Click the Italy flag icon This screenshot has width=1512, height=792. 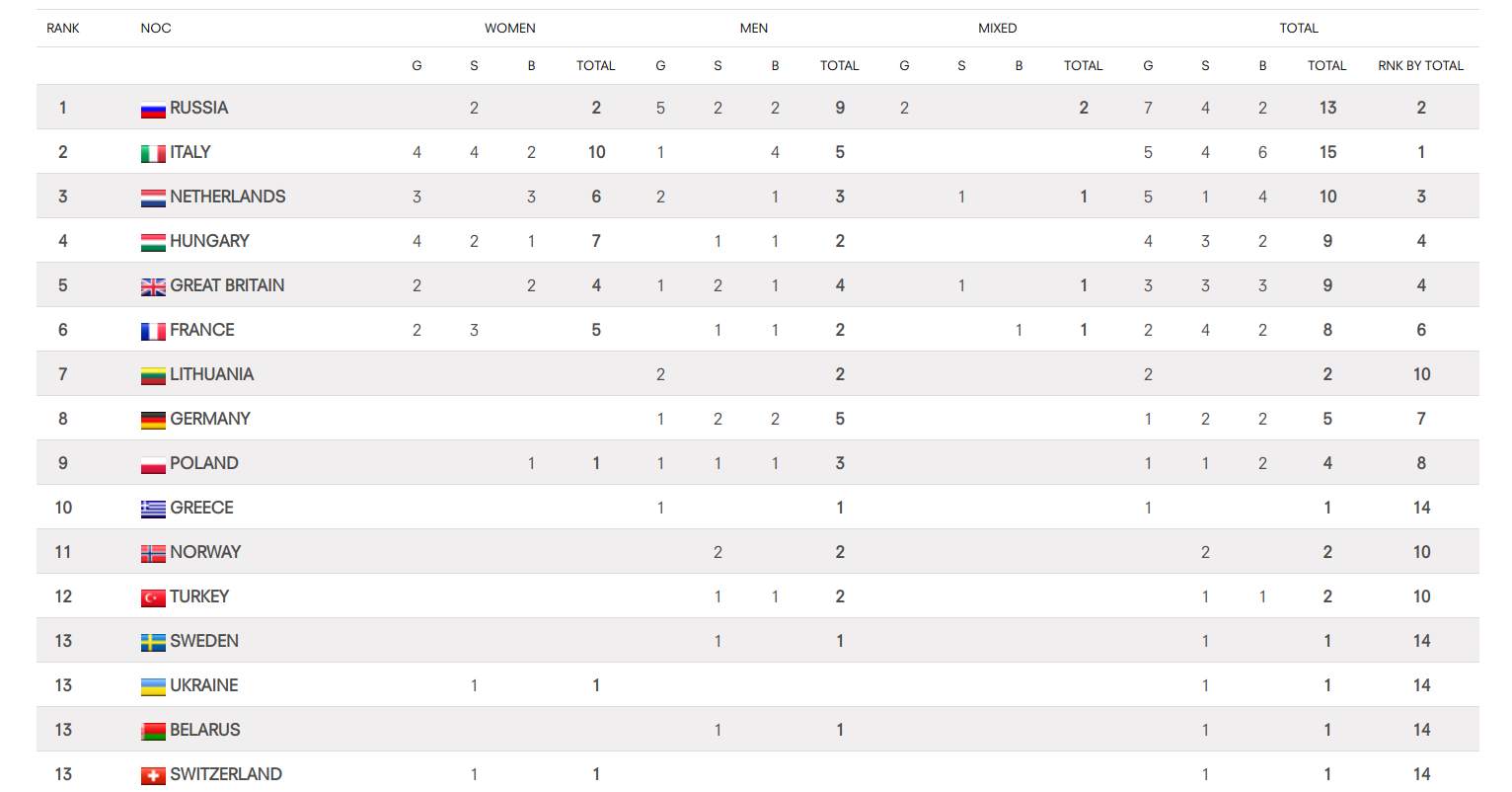tap(153, 154)
